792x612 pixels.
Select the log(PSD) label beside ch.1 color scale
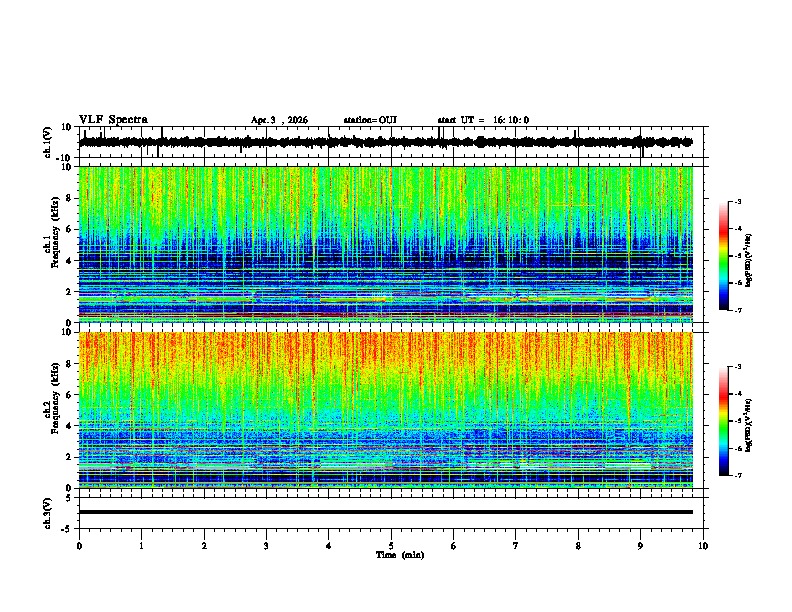pyautogui.click(x=749, y=260)
